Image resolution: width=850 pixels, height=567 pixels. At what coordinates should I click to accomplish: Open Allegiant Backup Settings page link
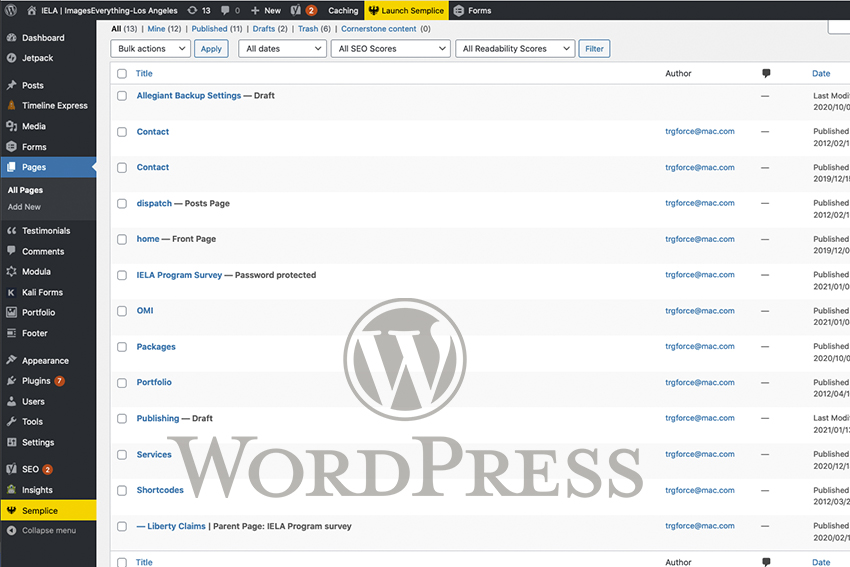coord(189,95)
